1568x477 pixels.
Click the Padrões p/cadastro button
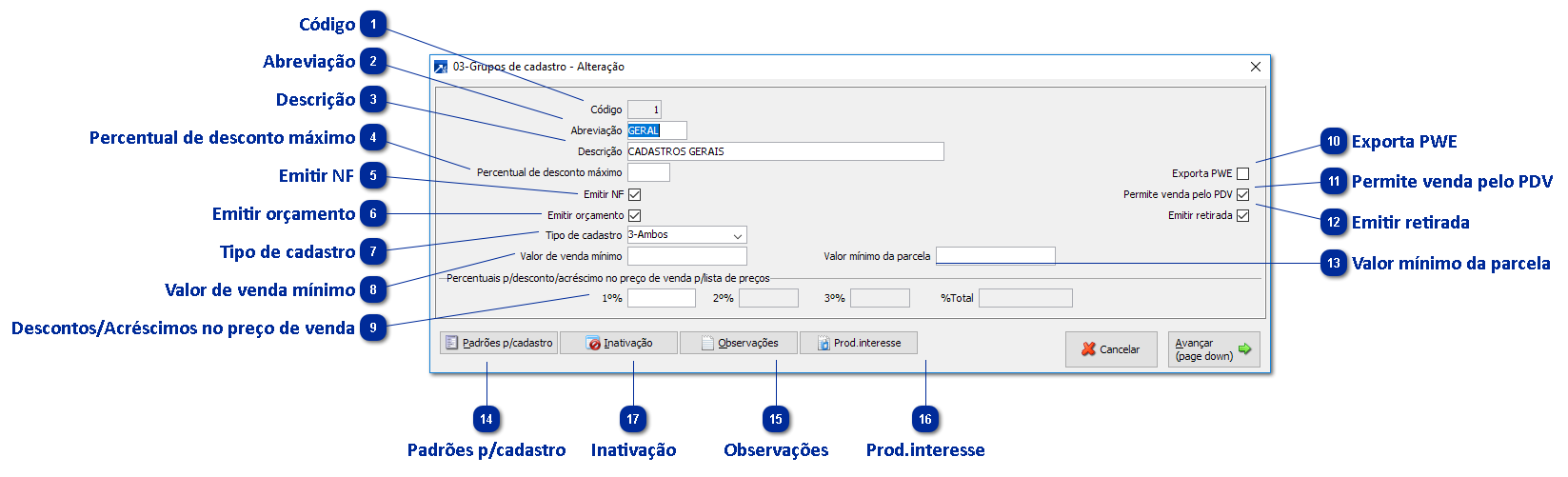(x=500, y=343)
